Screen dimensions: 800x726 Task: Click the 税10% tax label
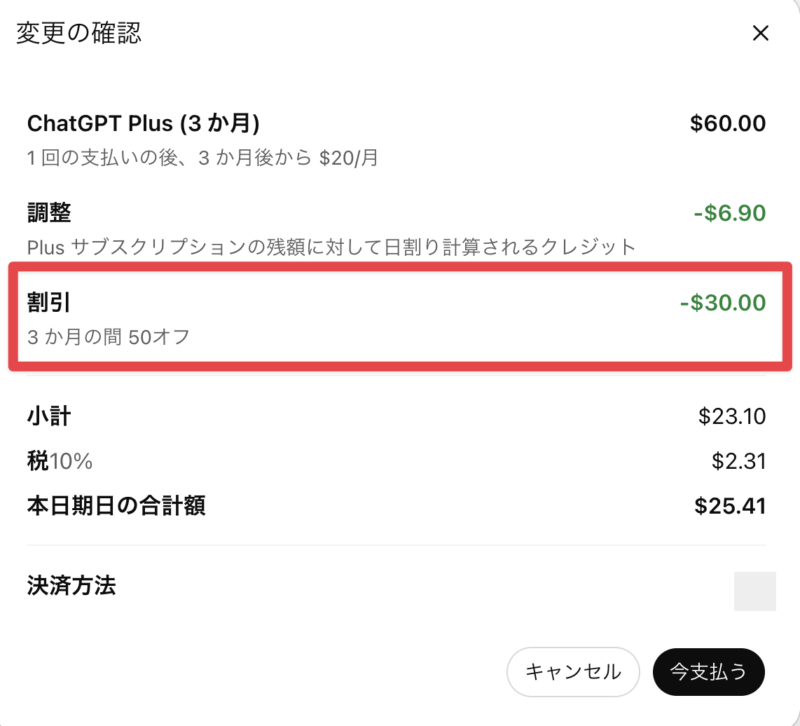click(60, 461)
